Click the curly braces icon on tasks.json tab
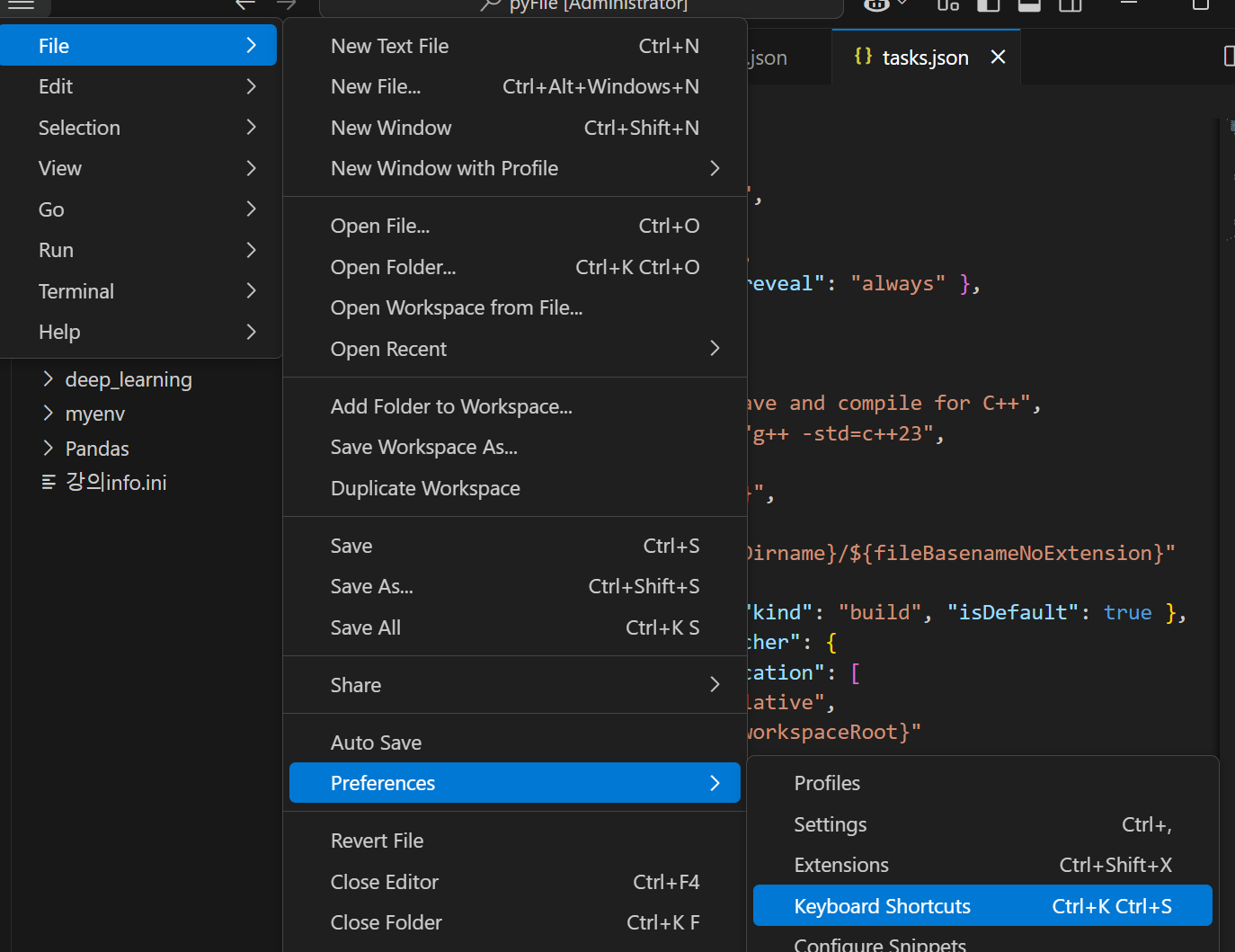This screenshot has height=952, width=1235. click(863, 57)
